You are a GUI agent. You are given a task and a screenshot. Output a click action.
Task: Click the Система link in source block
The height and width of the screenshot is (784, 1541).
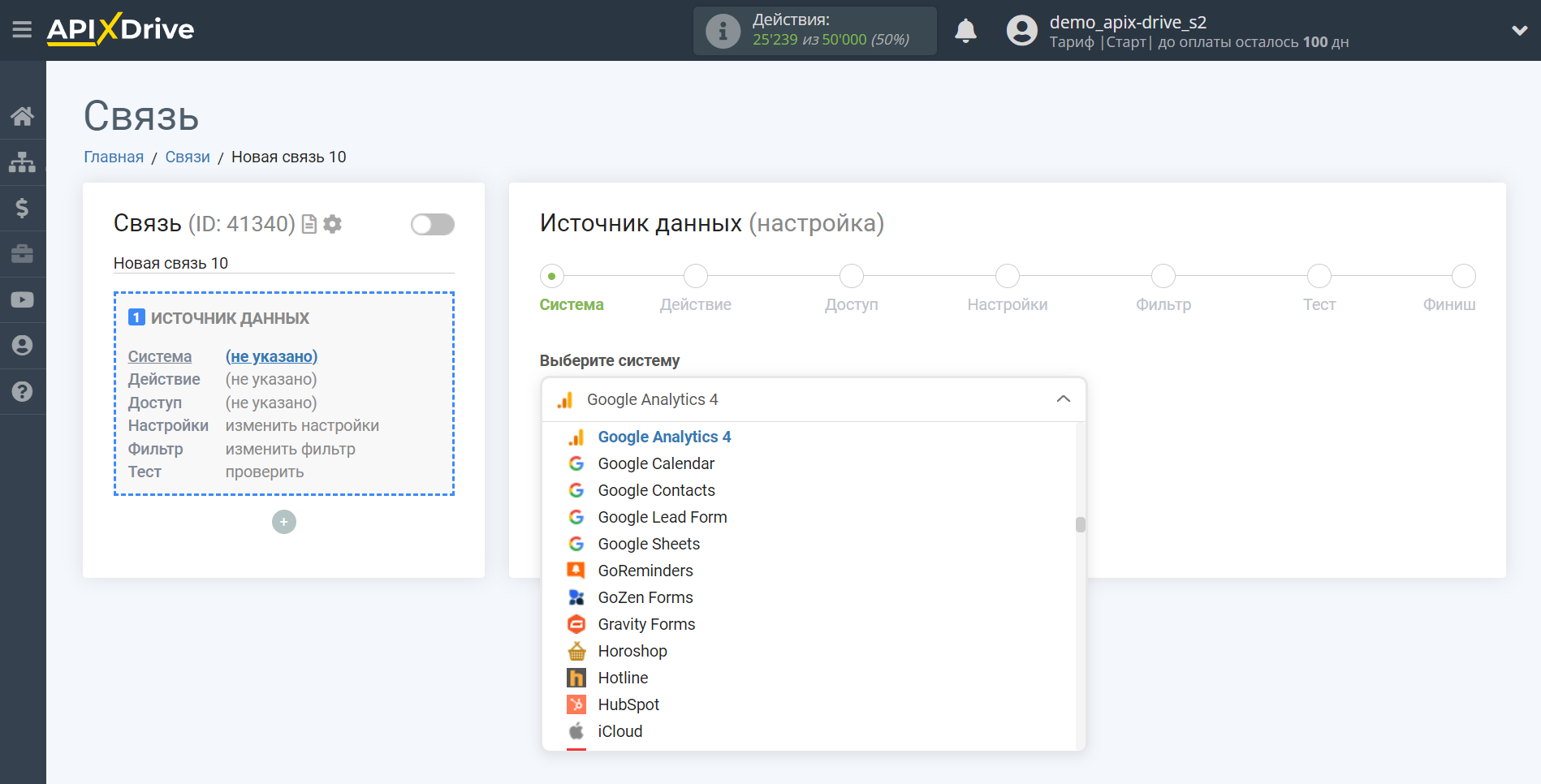(x=160, y=356)
